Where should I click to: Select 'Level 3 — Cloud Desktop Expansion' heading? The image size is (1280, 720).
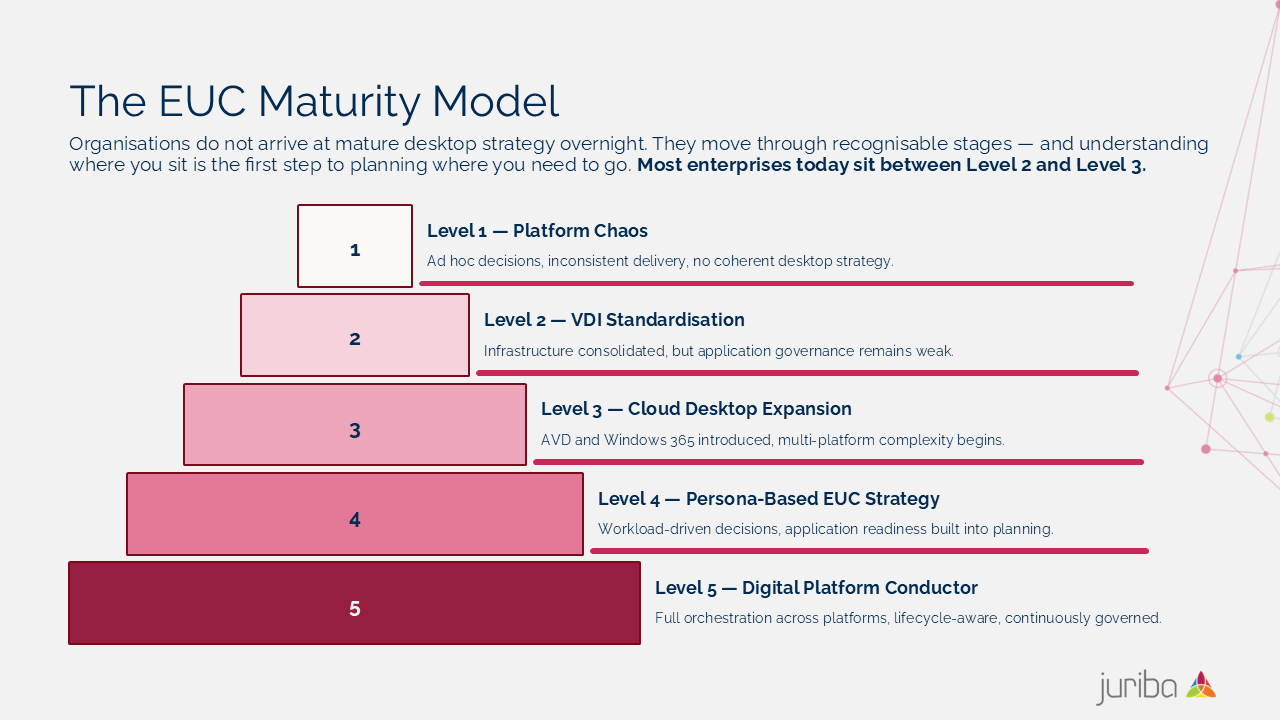[696, 409]
